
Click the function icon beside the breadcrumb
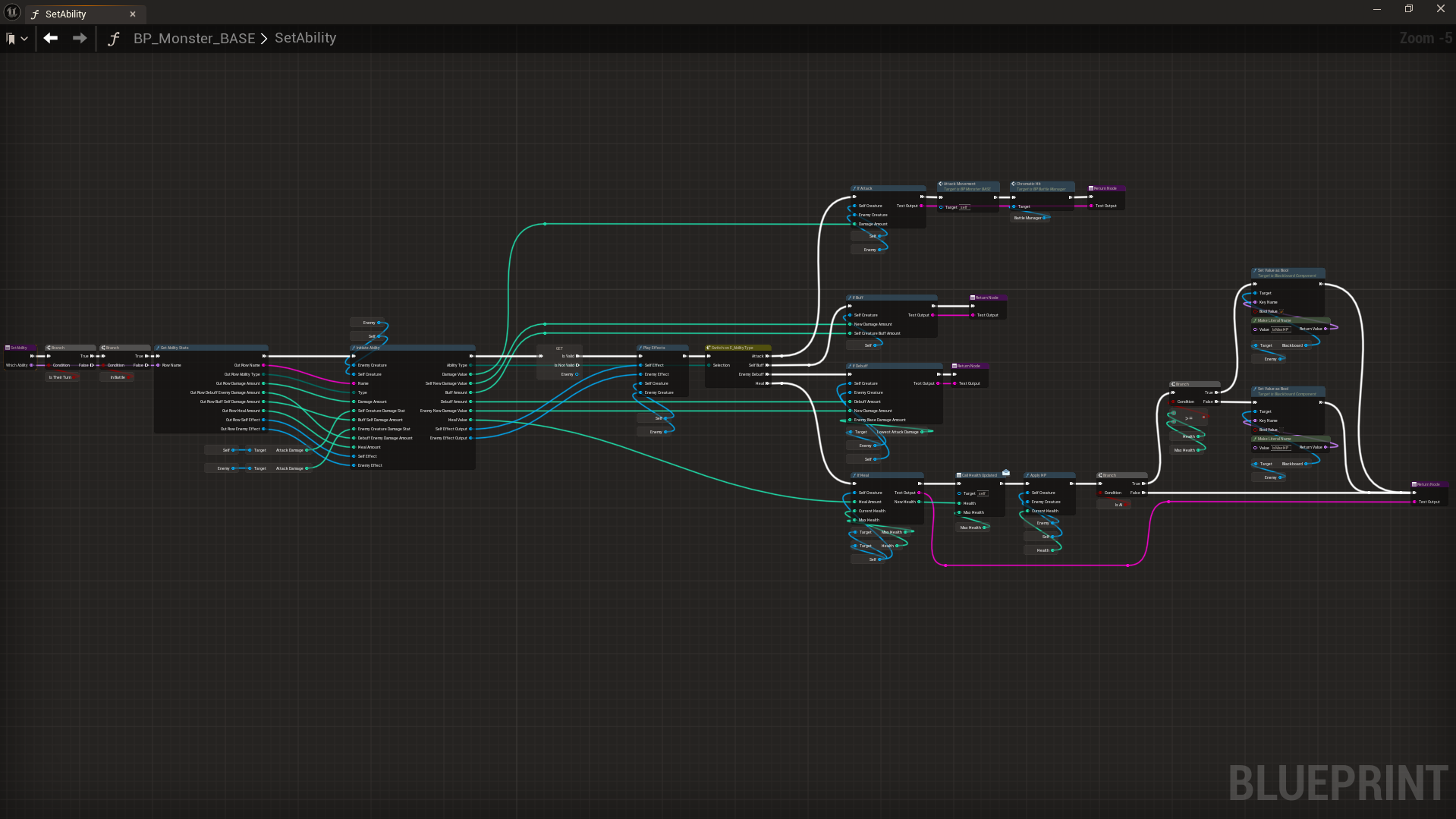(x=114, y=39)
